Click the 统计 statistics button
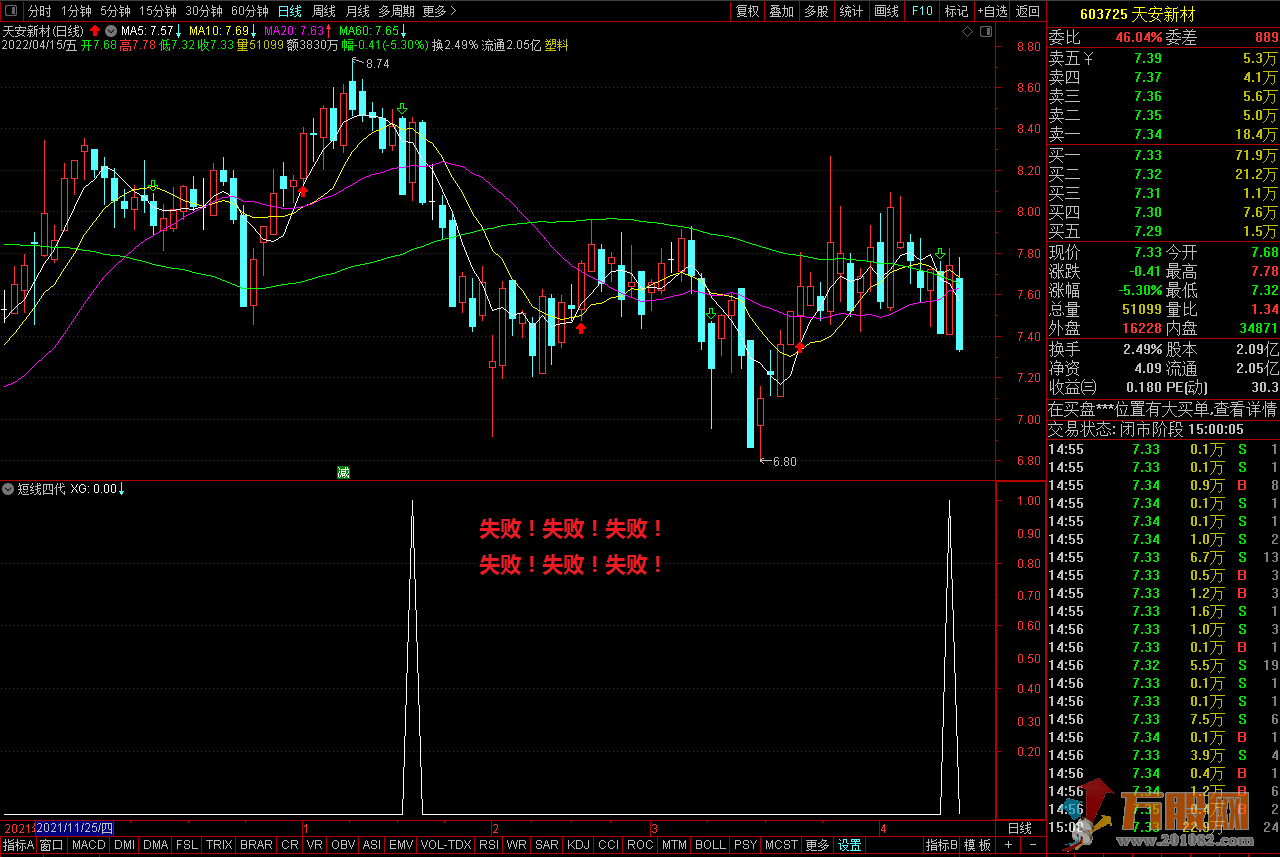 pos(851,11)
